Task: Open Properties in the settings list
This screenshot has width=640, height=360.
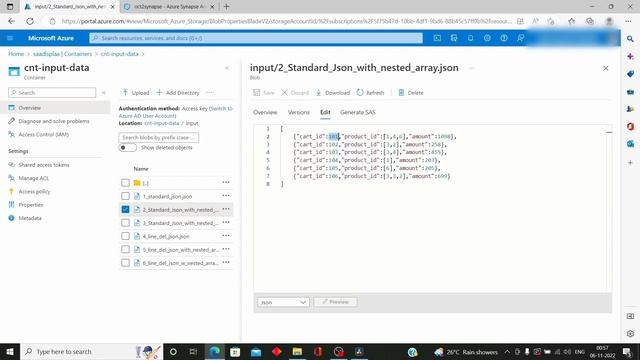Action: coord(31,205)
